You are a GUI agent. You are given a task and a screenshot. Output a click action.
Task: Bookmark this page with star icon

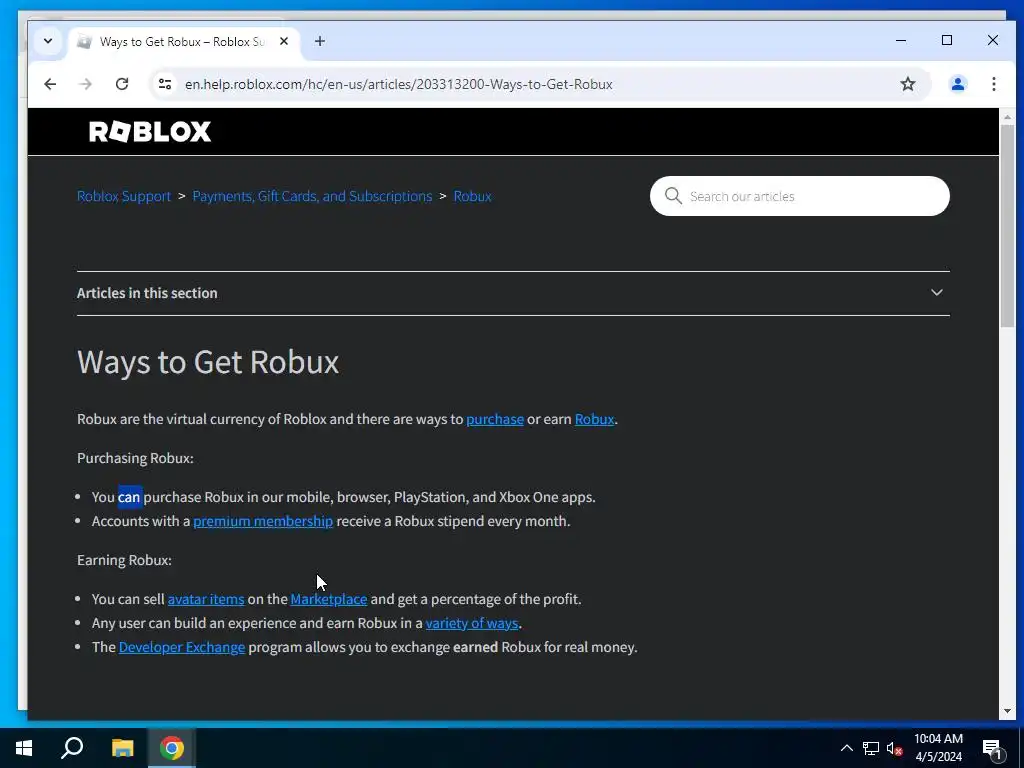coord(908,84)
